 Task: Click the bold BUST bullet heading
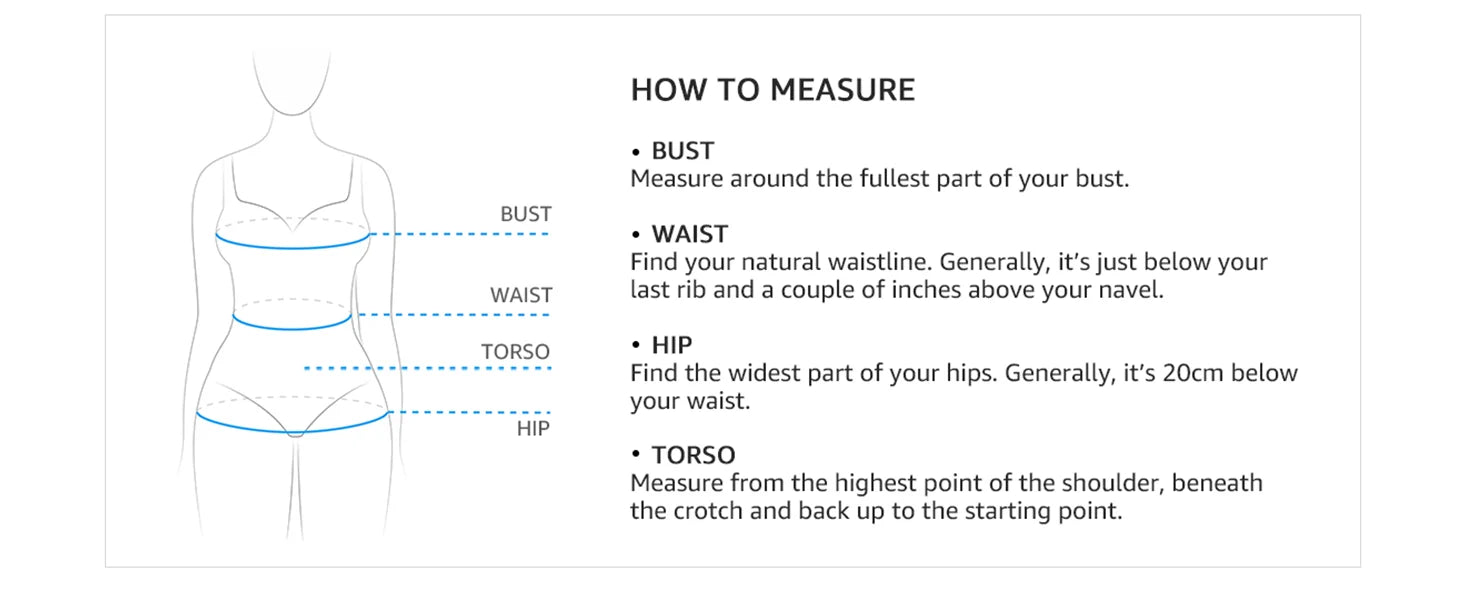point(682,151)
